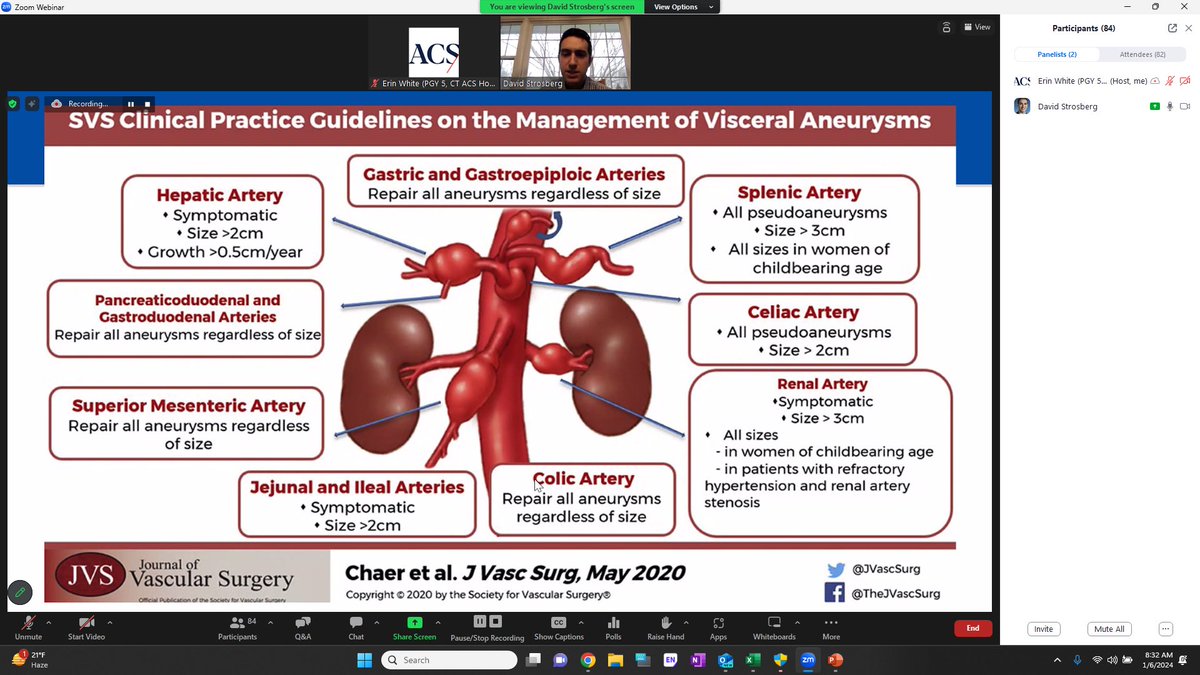
Task: Open PowerPoint from the taskbar
Action: tap(836, 659)
